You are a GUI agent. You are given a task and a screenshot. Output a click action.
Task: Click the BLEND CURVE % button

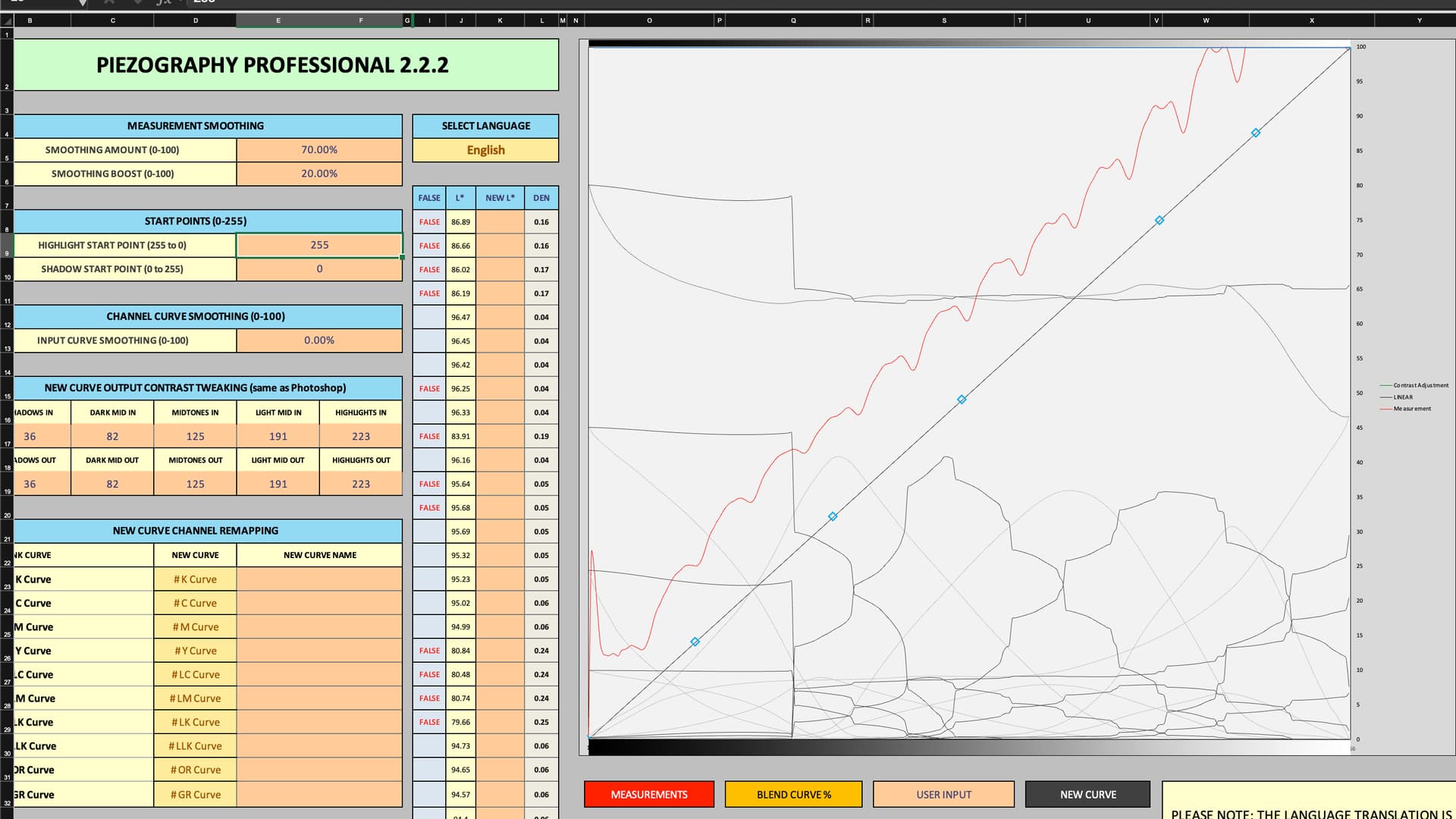tap(793, 795)
